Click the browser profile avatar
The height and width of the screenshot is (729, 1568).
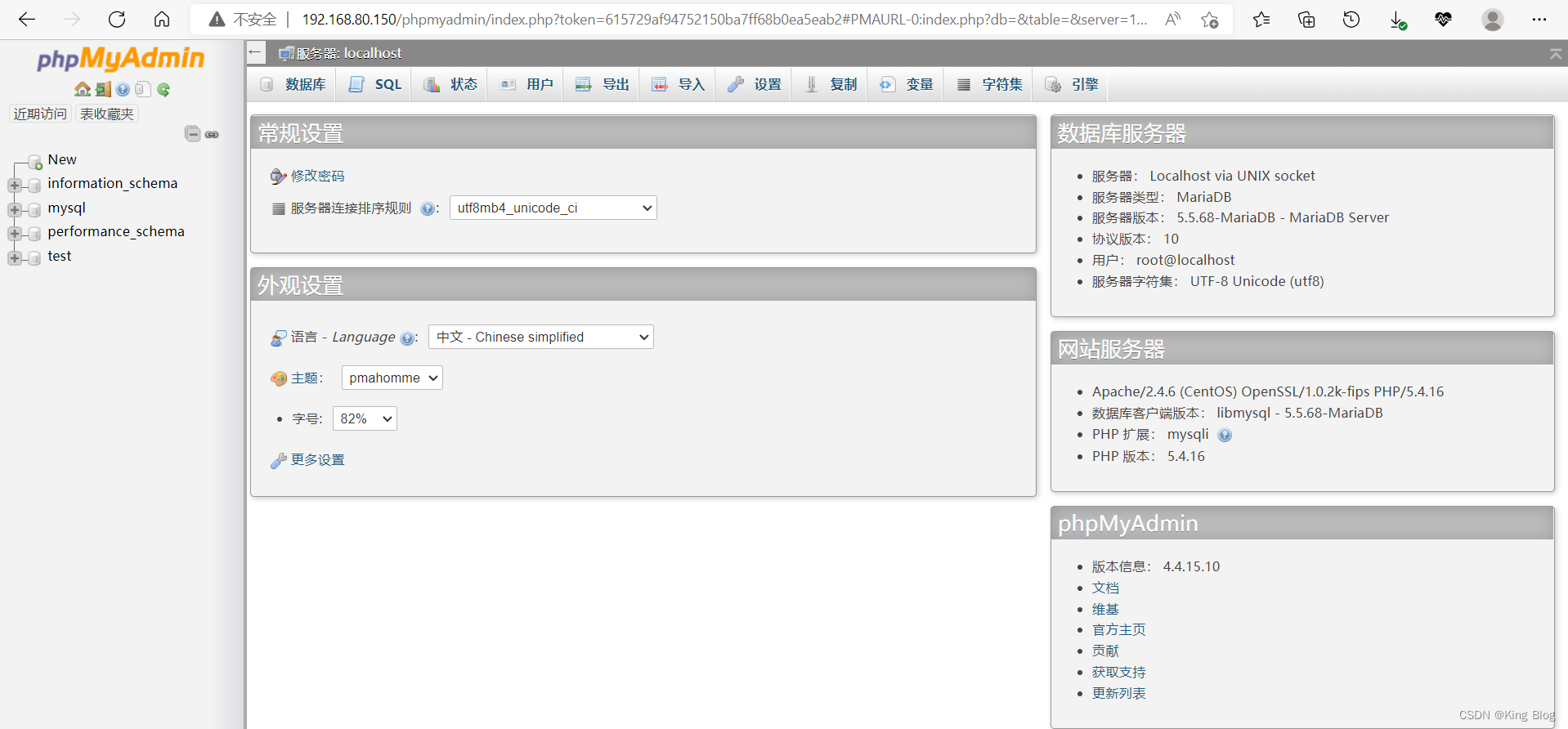1493,20
